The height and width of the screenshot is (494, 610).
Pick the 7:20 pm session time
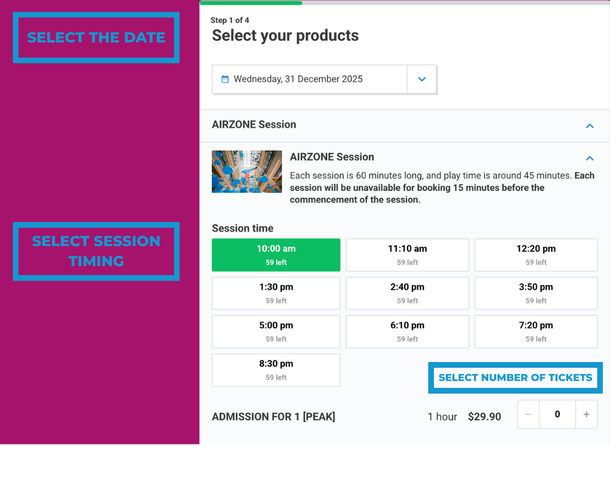537,331
